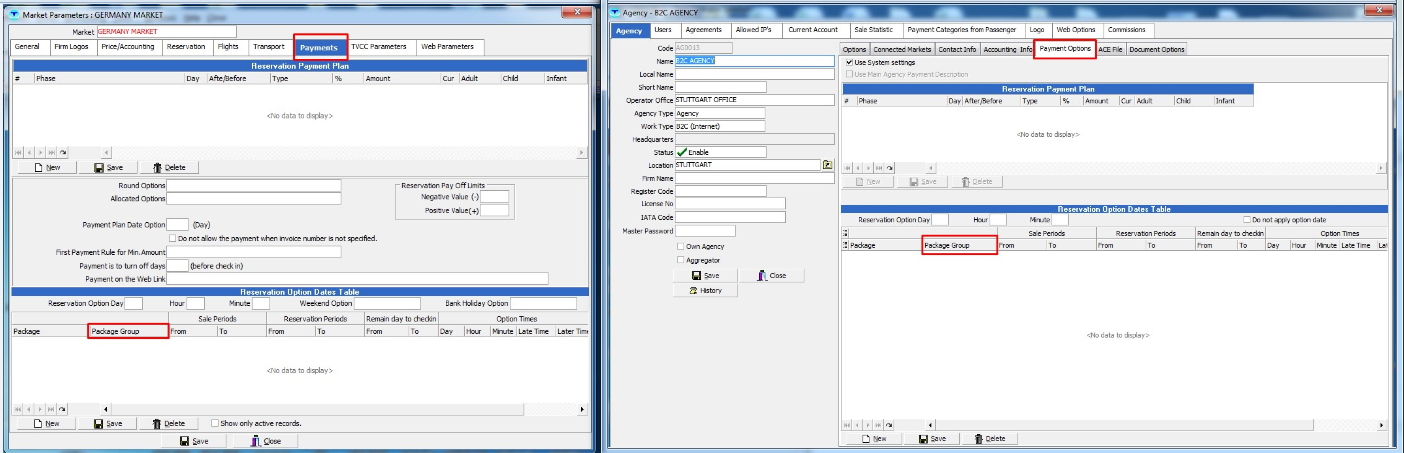Click the History button in the Agency window
1404x453 pixels.
tap(706, 290)
